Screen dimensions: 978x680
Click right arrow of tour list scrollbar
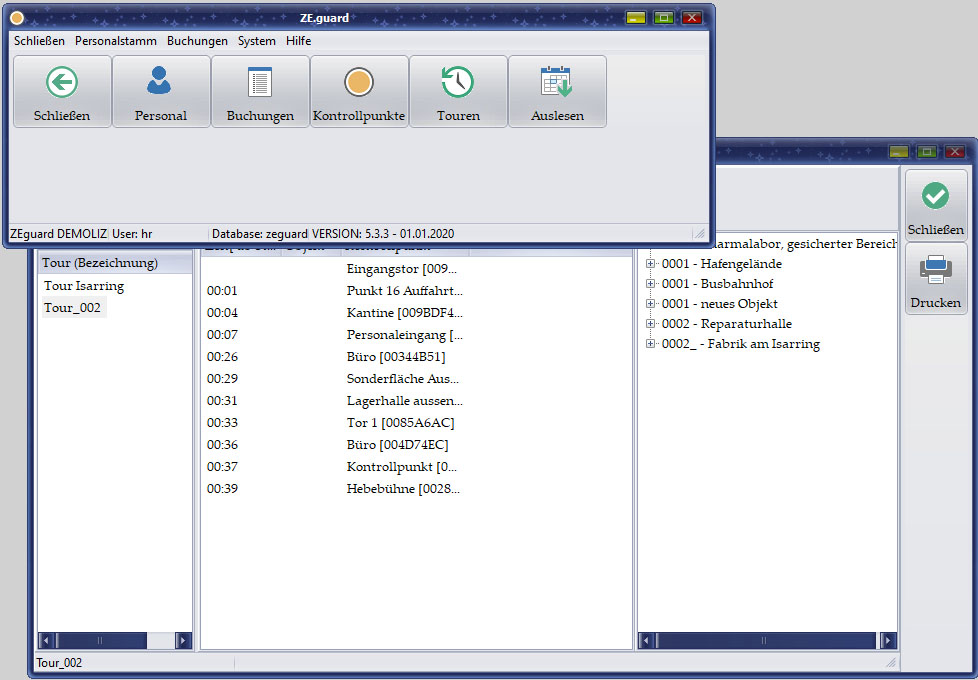pyautogui.click(x=183, y=640)
